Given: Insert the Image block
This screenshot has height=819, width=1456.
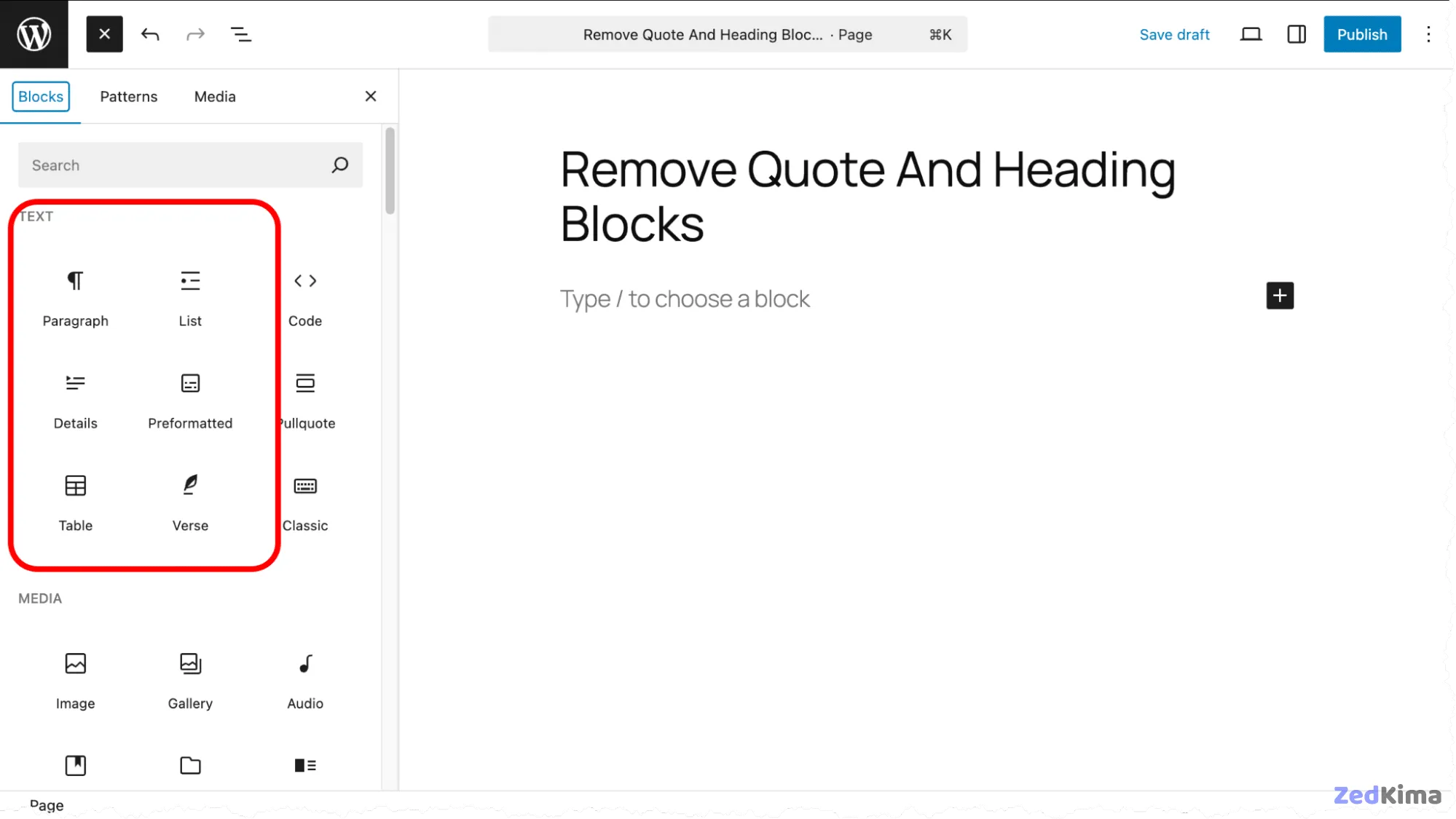Looking at the screenshot, I should pos(75,680).
